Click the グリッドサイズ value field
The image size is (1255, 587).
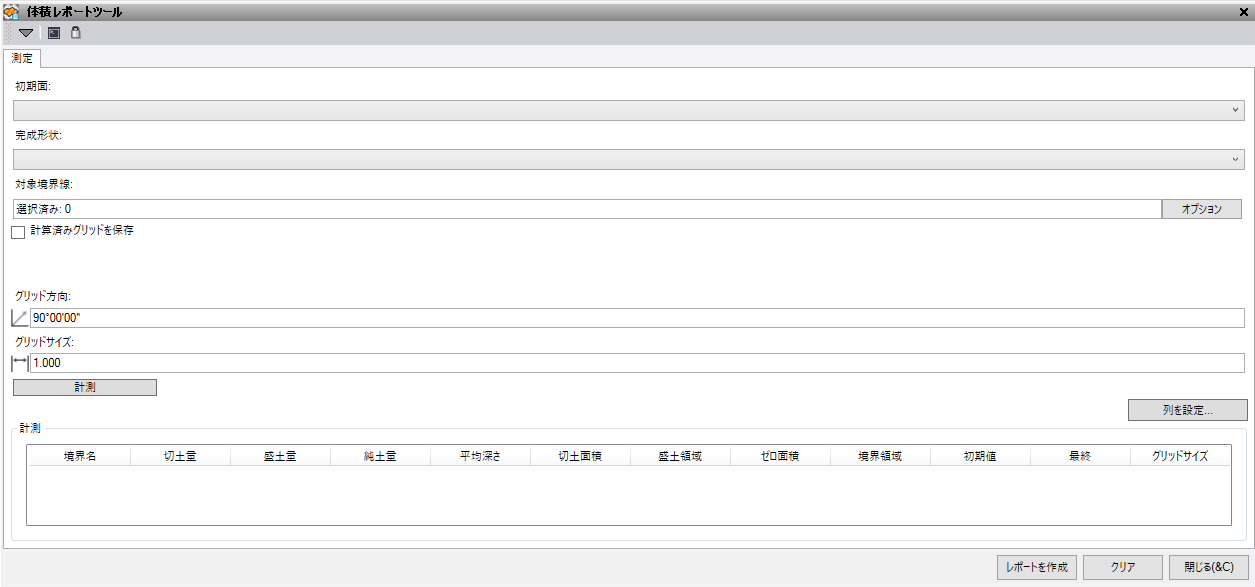click(x=636, y=363)
